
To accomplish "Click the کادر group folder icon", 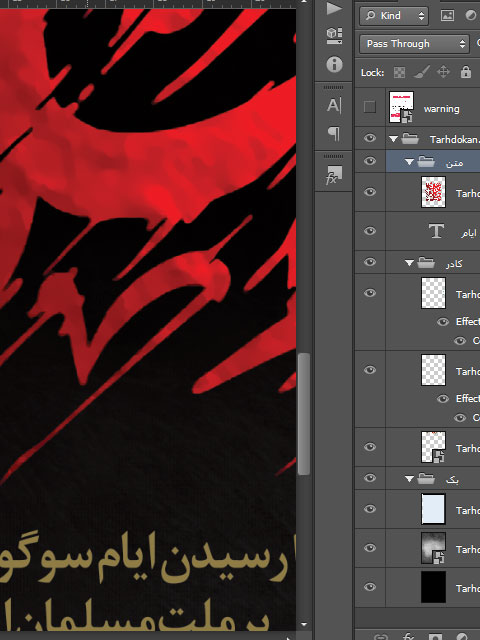I will [426, 262].
